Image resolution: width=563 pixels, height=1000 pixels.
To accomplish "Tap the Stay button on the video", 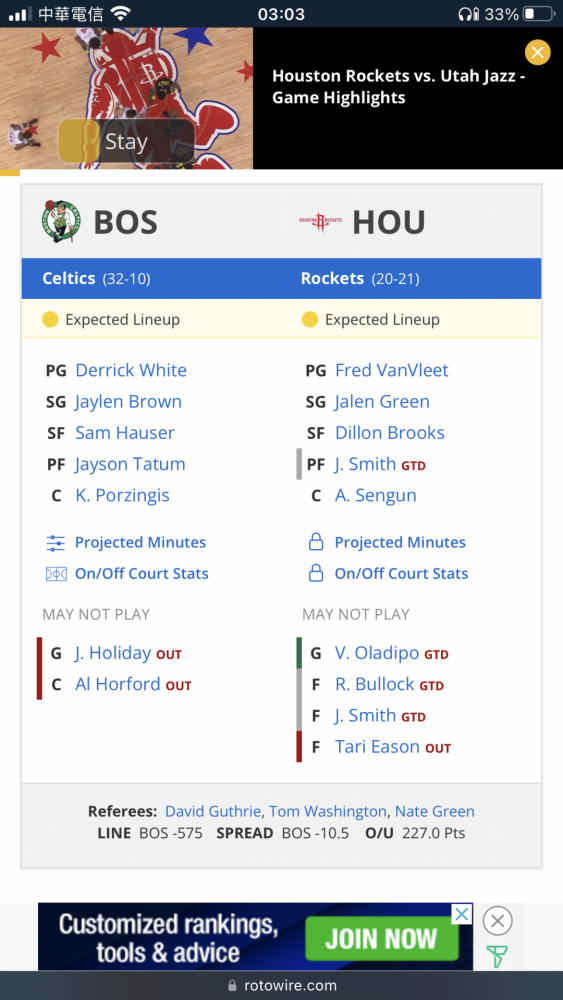I will pos(126,142).
